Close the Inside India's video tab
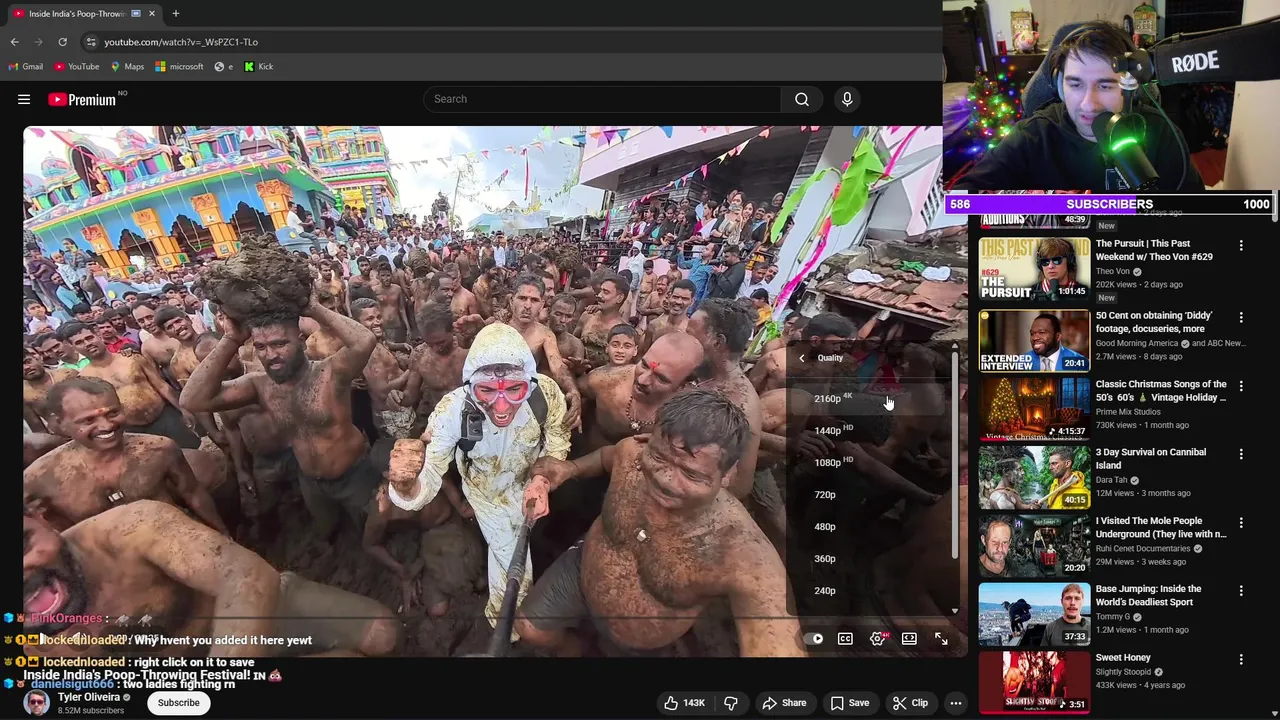 pyautogui.click(x=152, y=13)
